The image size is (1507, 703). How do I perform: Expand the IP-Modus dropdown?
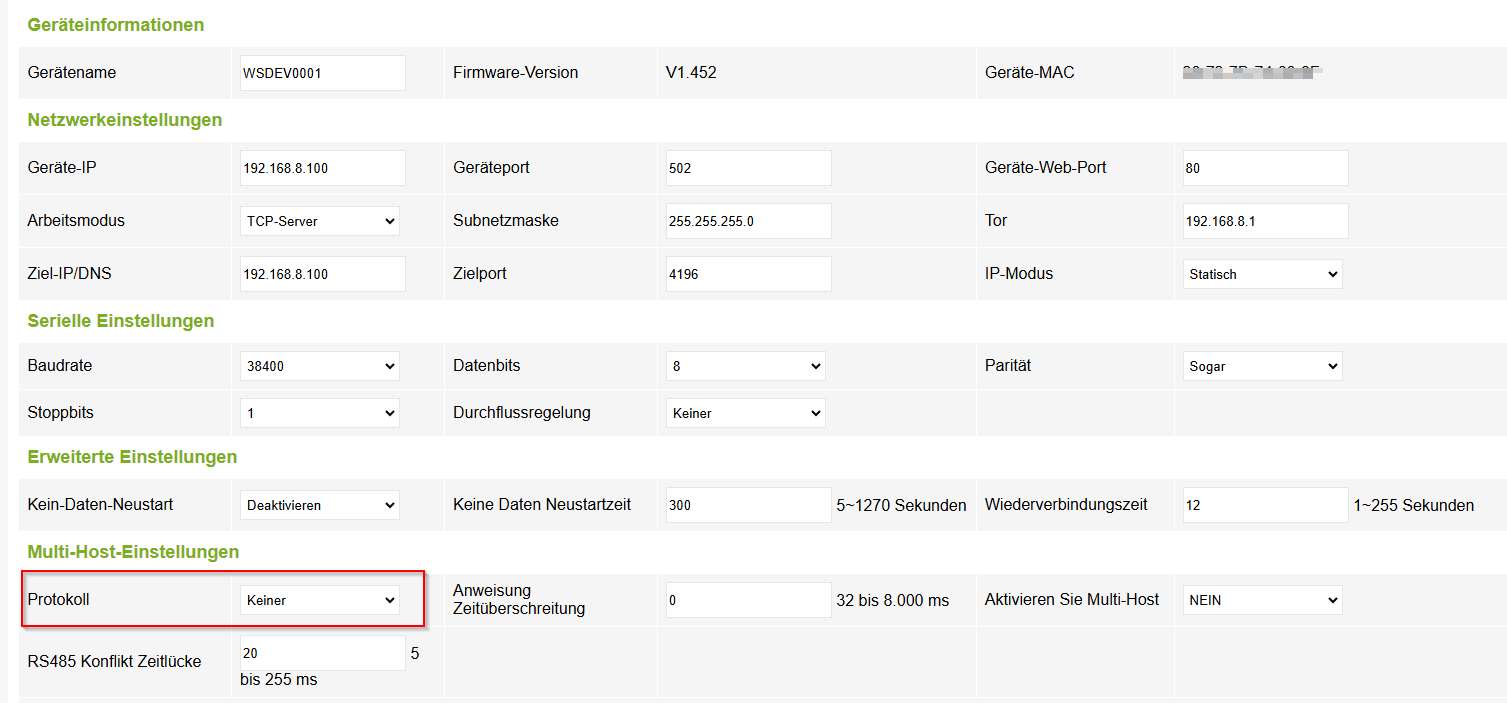click(x=1262, y=274)
